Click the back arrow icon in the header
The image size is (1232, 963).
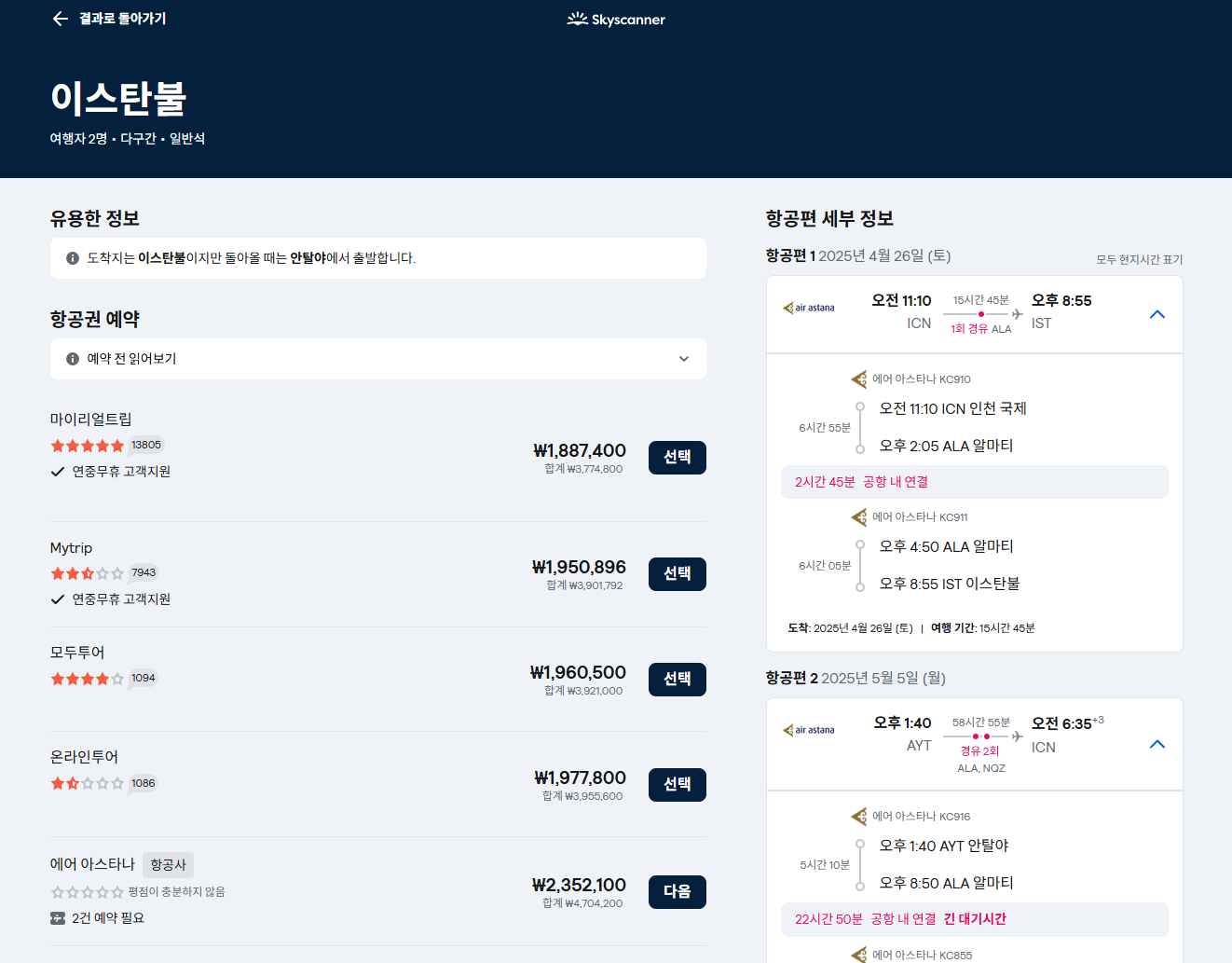[x=61, y=19]
